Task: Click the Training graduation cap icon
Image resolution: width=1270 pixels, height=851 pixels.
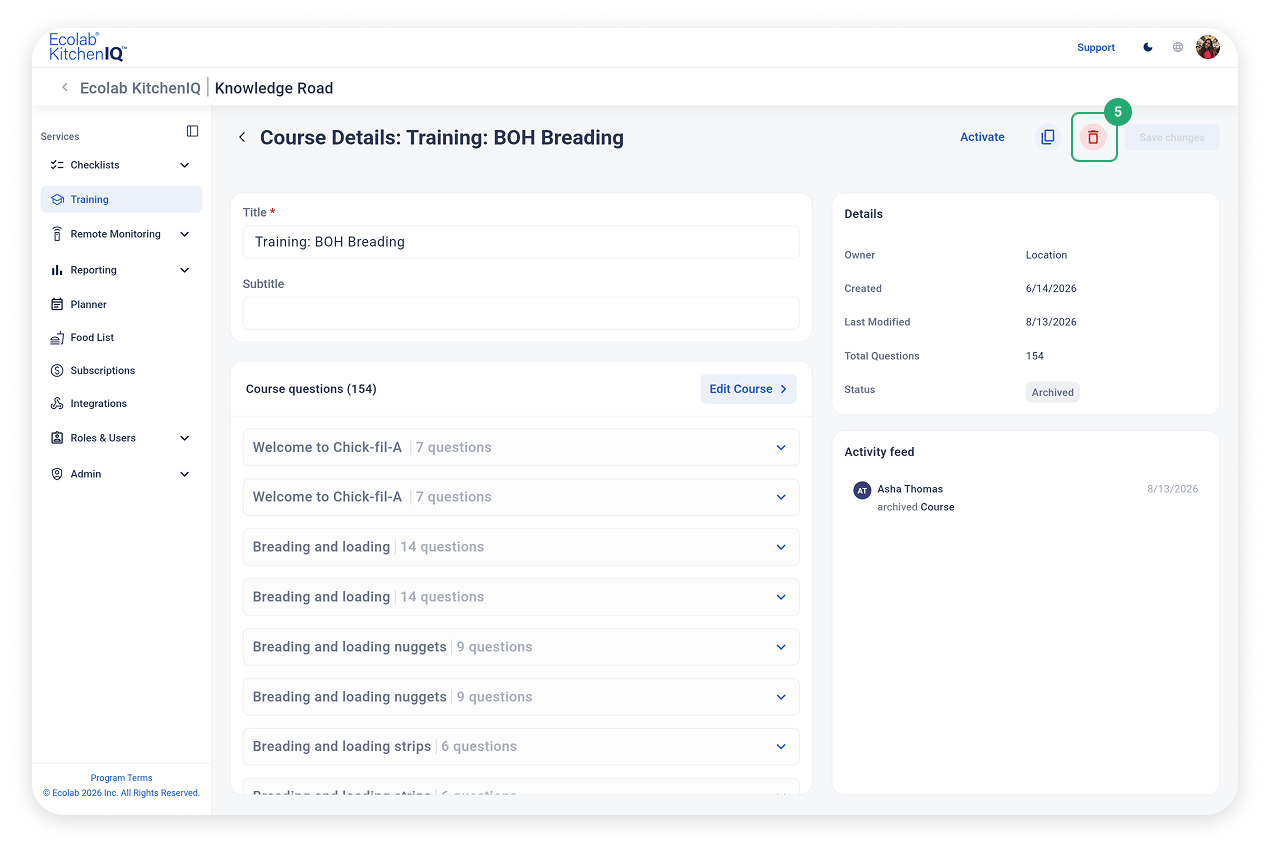Action: click(x=57, y=200)
